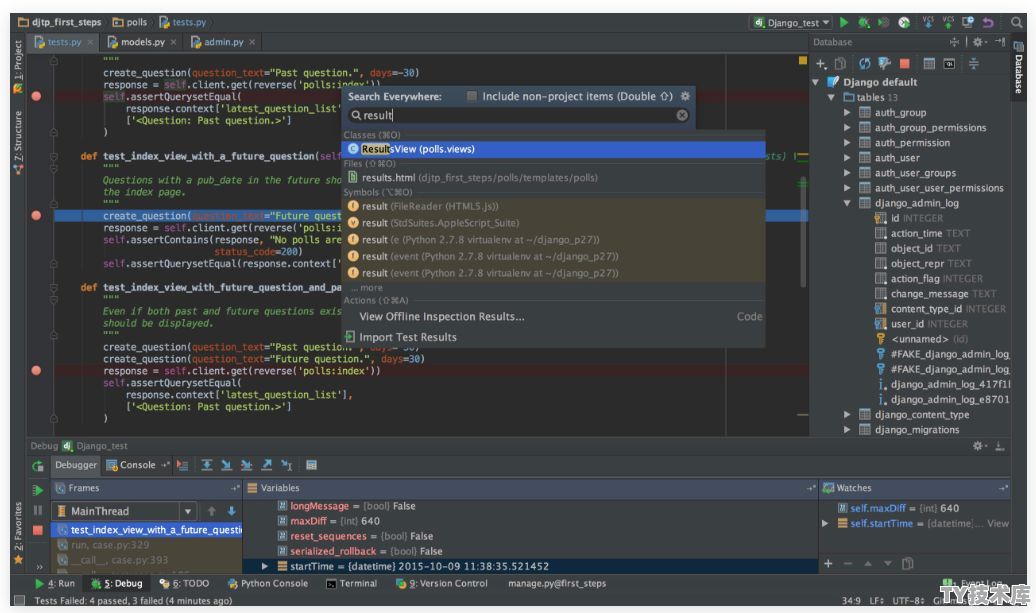This screenshot has height=613, width=1036.
Task: Stop database action with red square icon
Action: click(x=905, y=64)
